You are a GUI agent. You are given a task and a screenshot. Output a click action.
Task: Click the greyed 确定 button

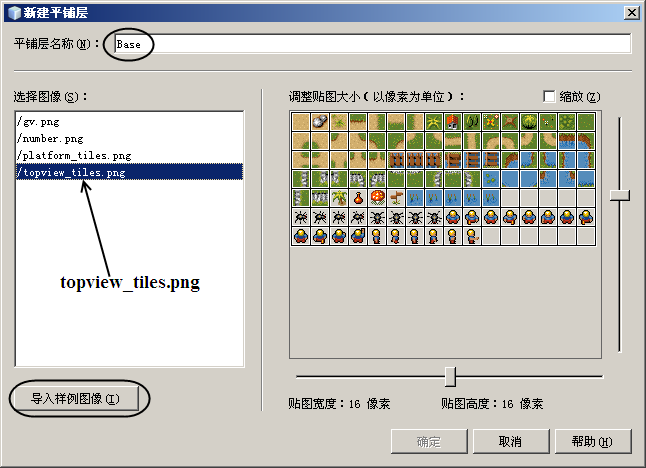tap(429, 442)
